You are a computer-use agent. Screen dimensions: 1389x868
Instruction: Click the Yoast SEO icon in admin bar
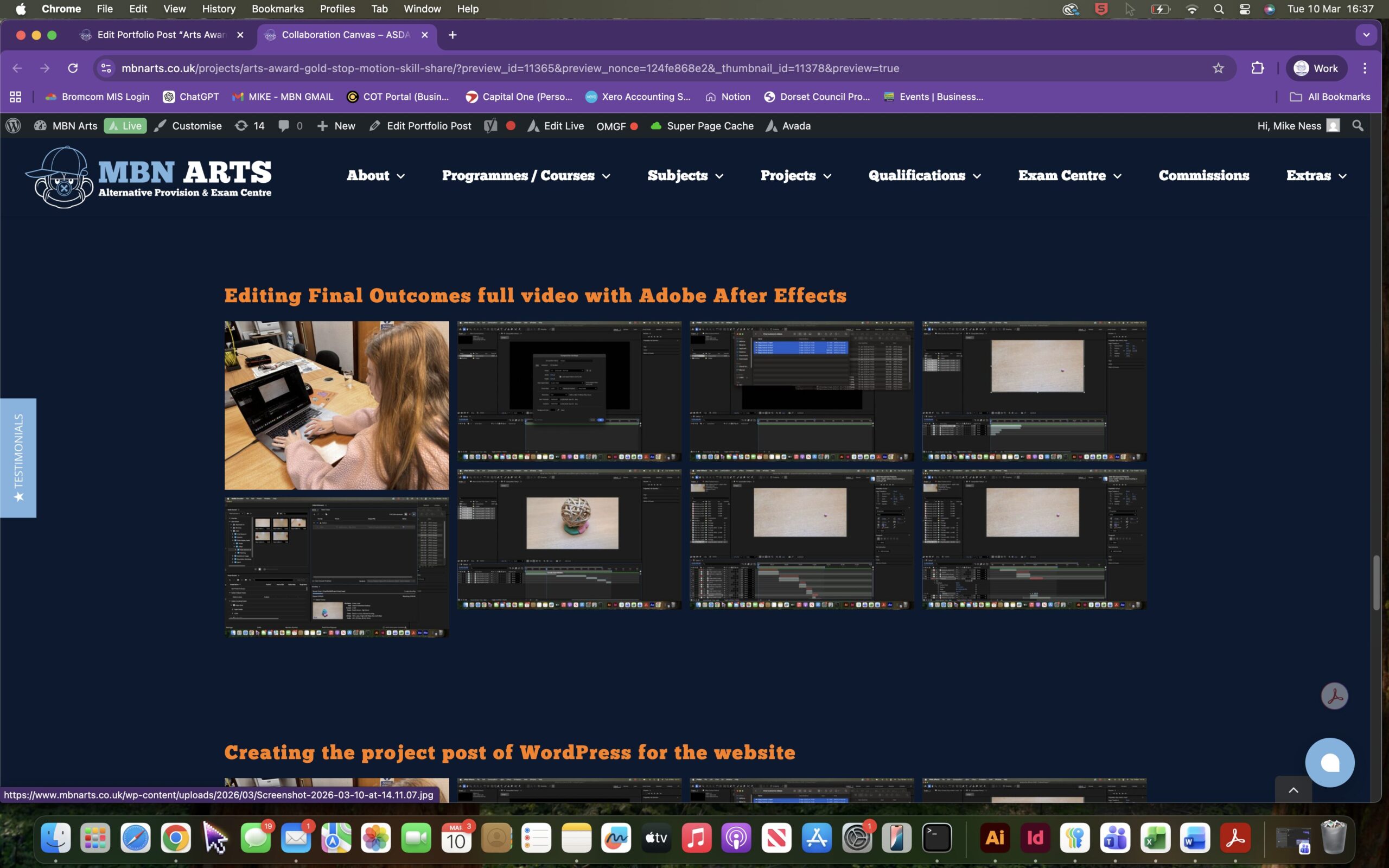pos(490,126)
